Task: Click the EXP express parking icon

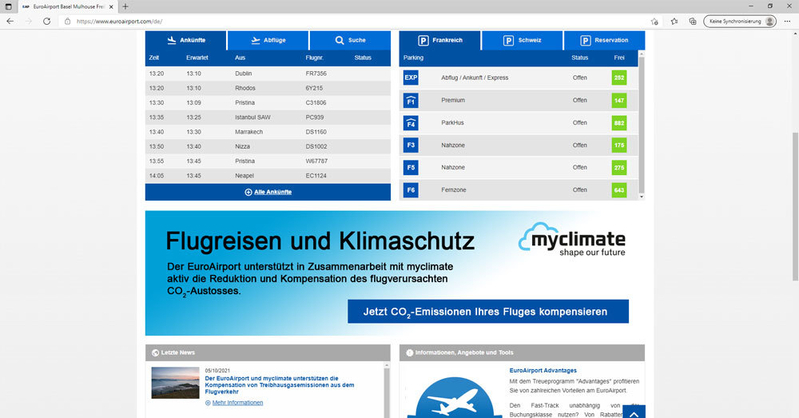Action: 410,77
